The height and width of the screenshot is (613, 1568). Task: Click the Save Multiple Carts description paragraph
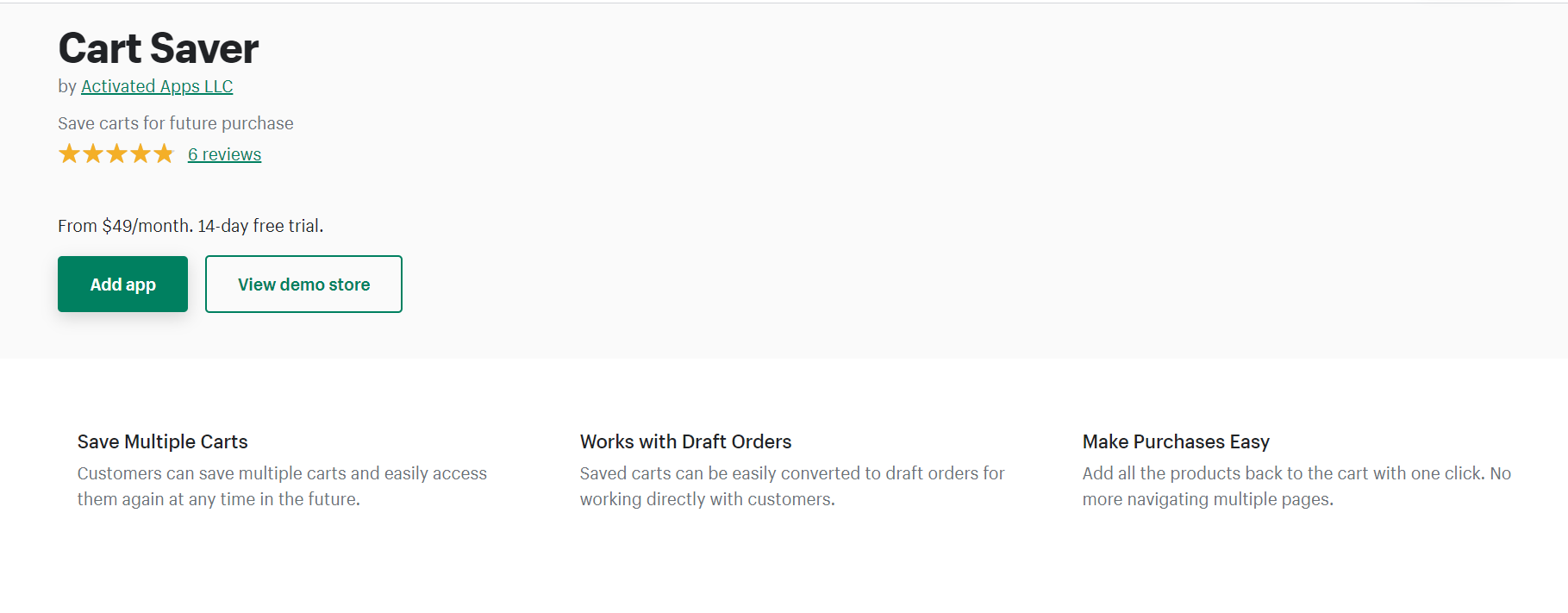point(282,486)
